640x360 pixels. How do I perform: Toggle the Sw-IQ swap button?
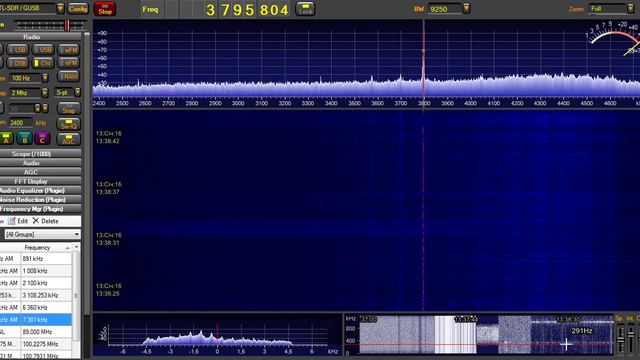click(68, 124)
